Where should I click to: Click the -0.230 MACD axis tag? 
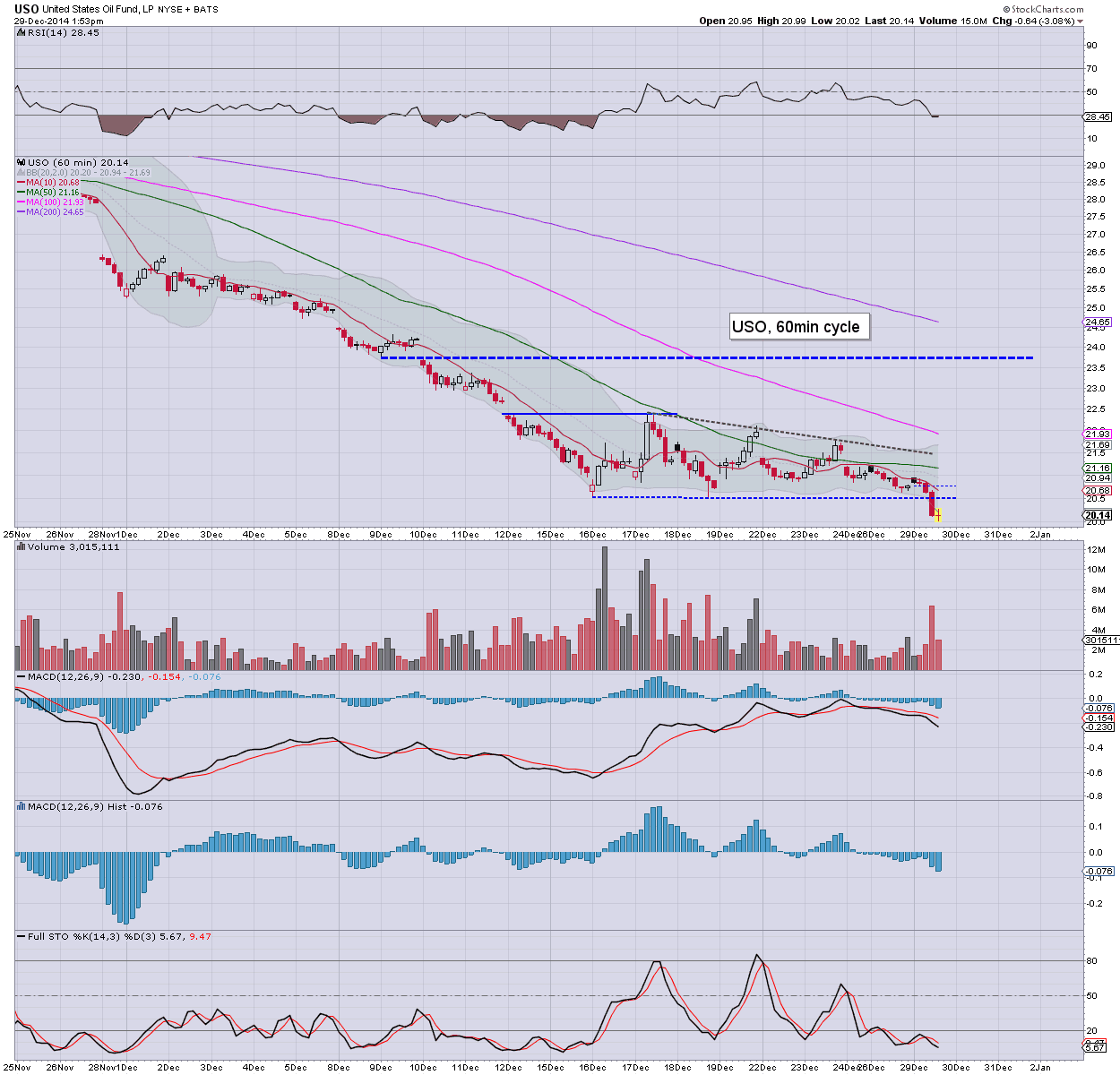pyautogui.click(x=1098, y=727)
